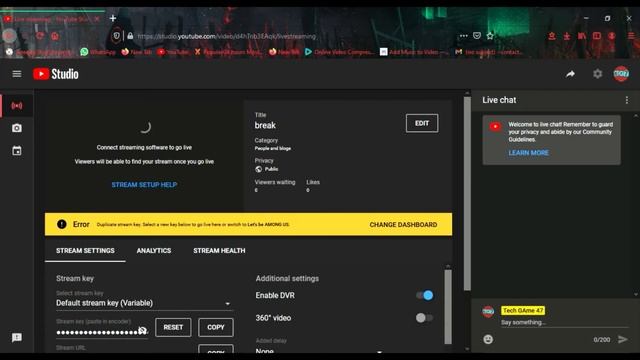
Task: Reveal the stream key with eye icon
Action: point(142,330)
